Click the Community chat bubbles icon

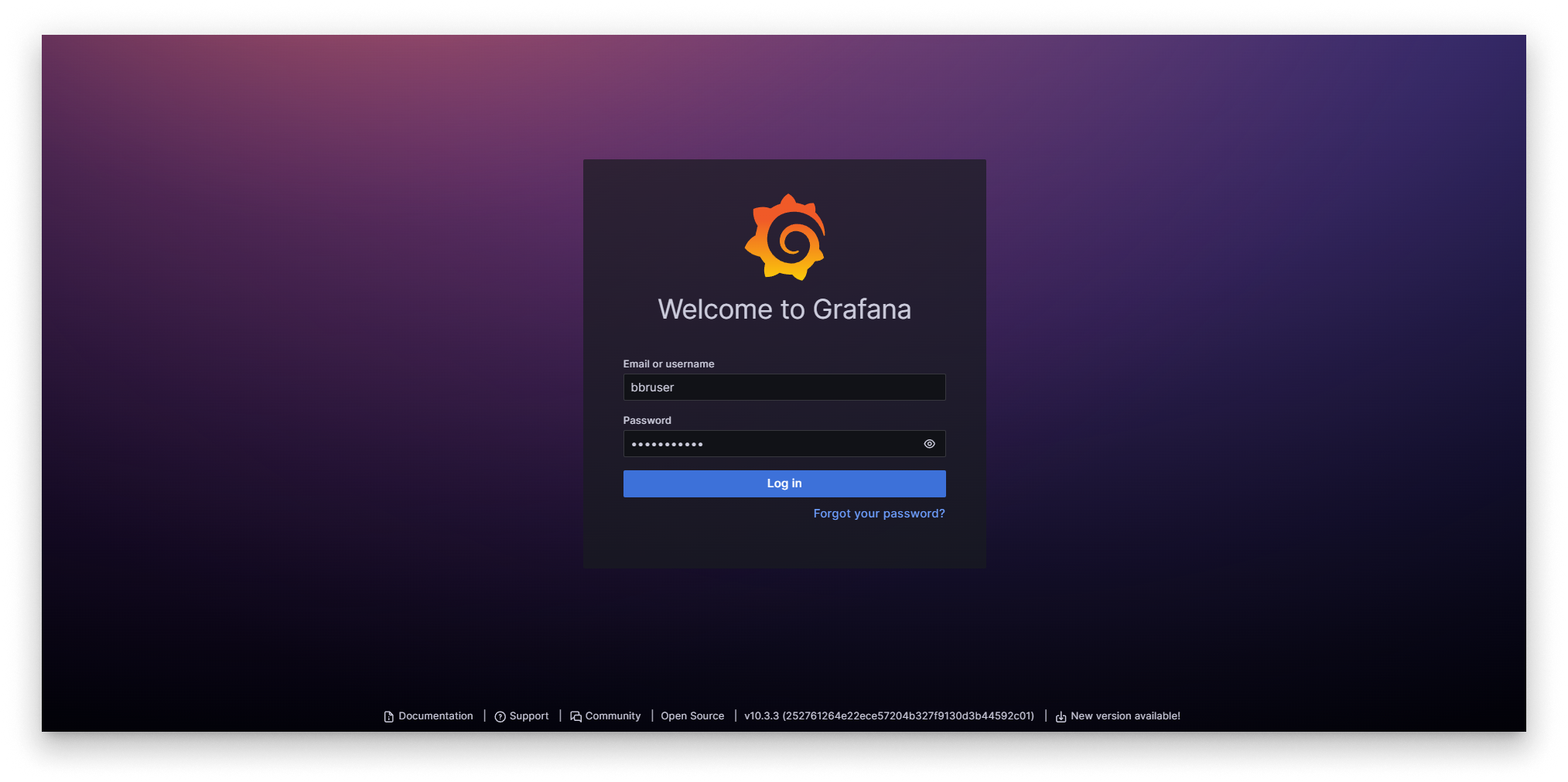tap(575, 716)
